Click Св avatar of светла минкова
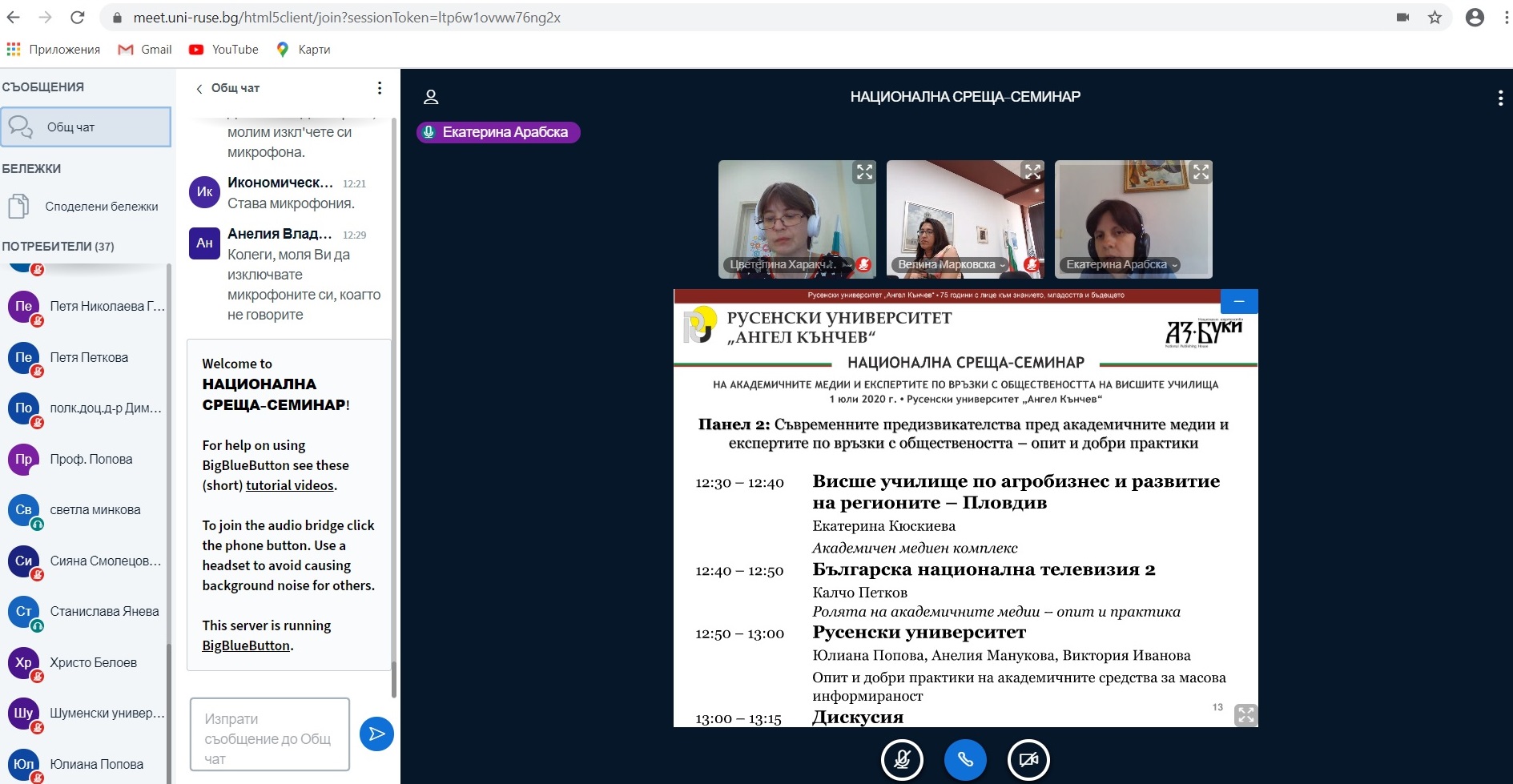 tap(23, 510)
